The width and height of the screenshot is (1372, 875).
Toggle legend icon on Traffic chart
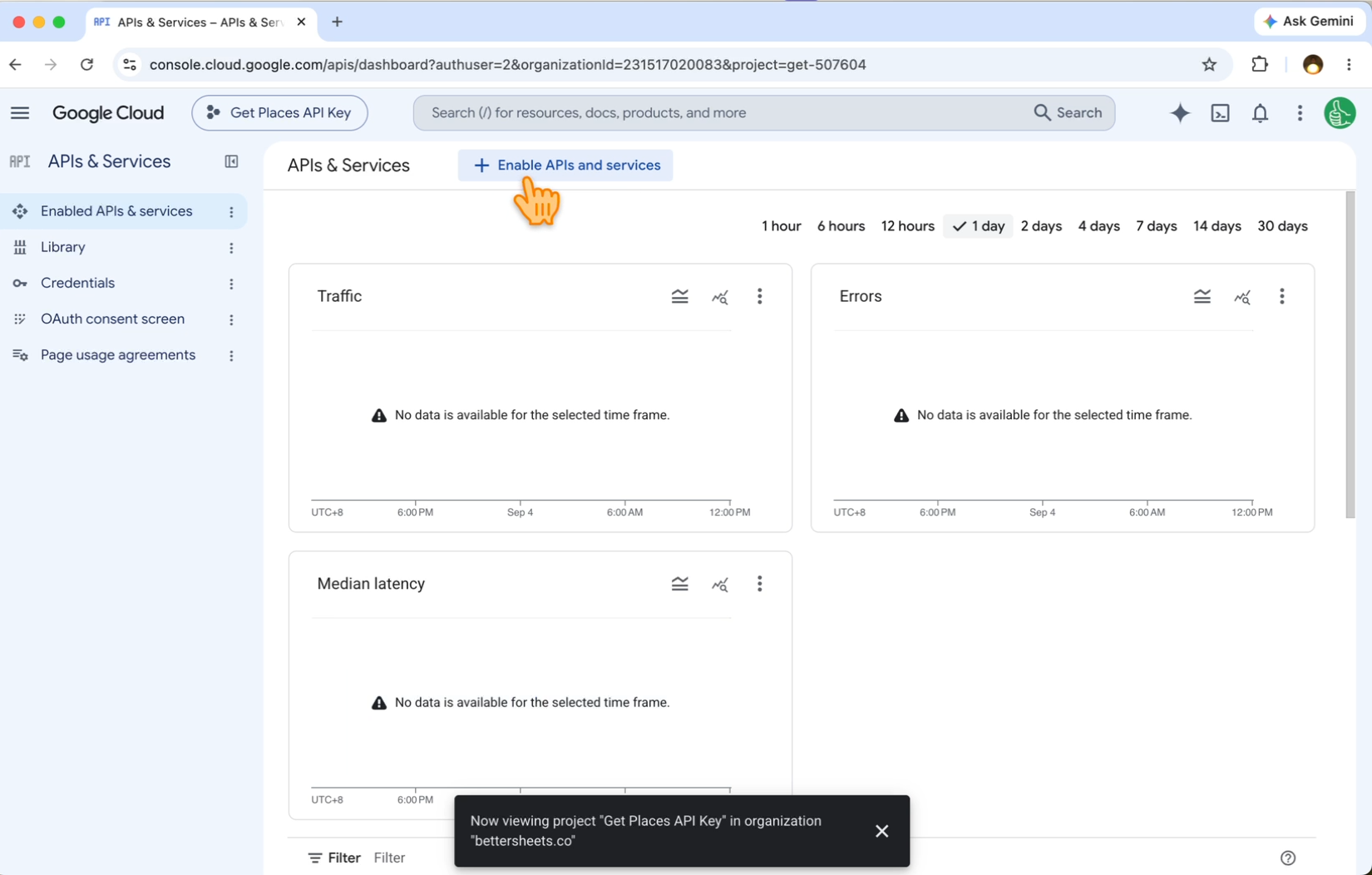[x=679, y=296]
